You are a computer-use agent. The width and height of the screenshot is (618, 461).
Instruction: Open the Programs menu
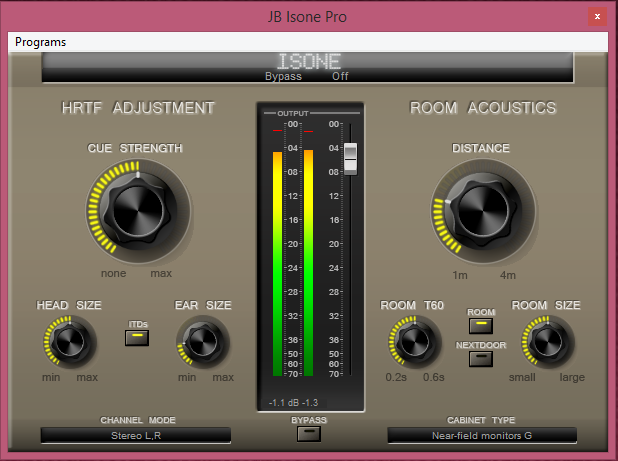click(40, 42)
